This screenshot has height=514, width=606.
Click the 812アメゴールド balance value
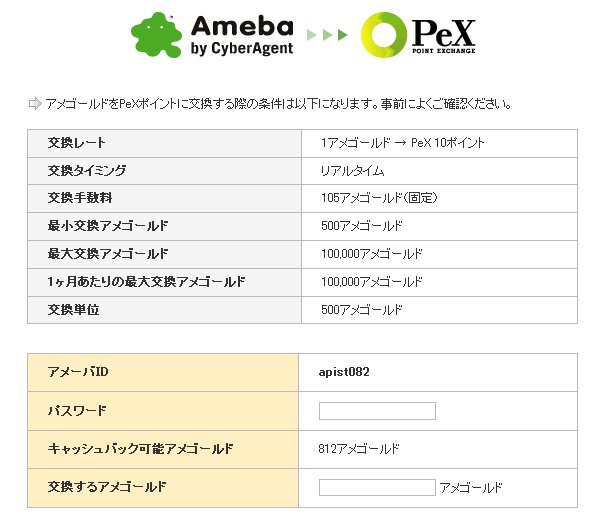[359, 449]
